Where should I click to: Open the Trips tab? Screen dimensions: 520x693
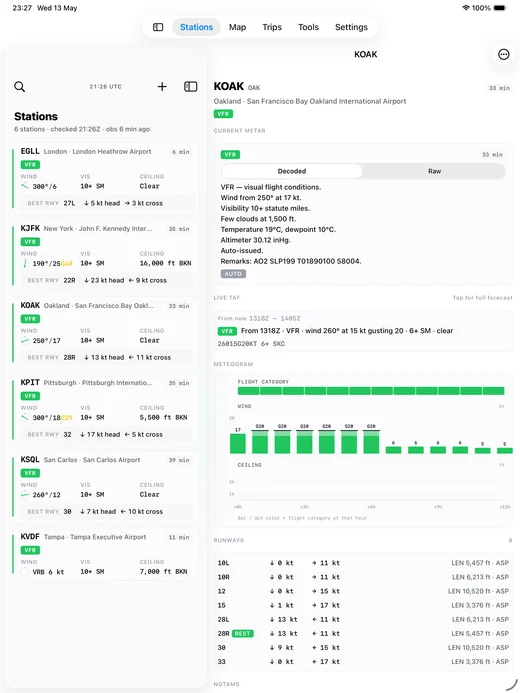(272, 27)
